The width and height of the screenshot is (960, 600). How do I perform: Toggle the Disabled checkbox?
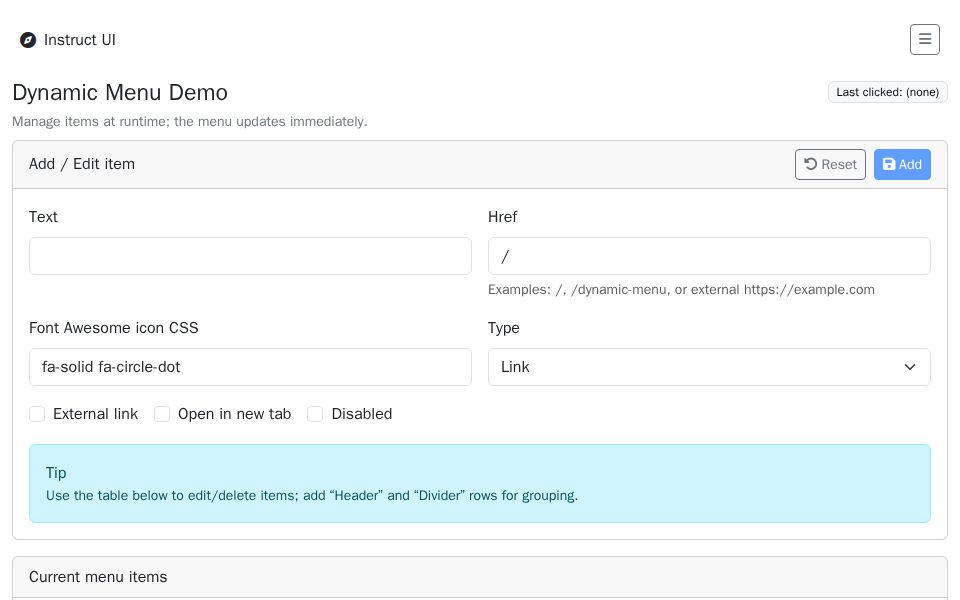315,414
